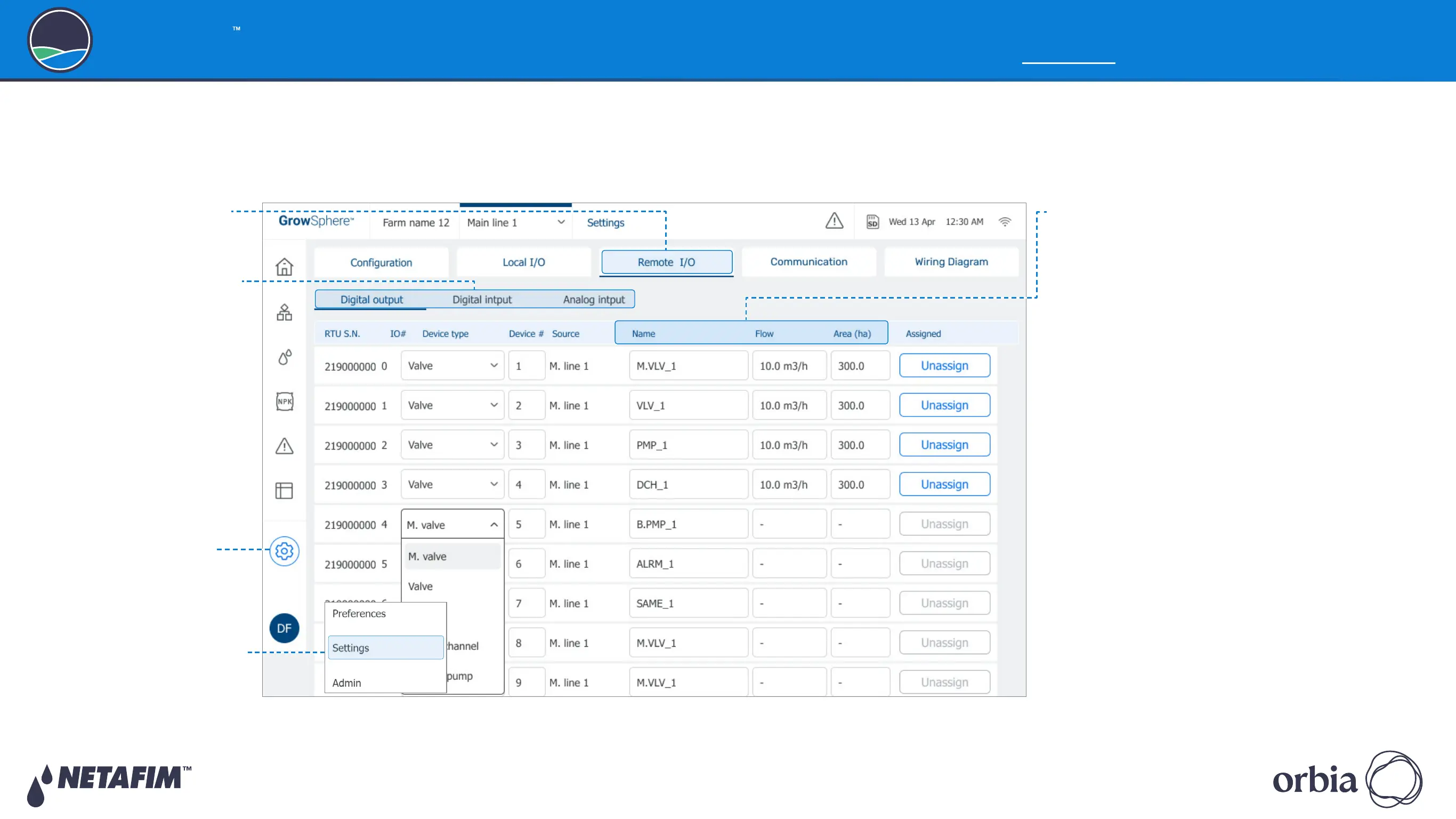The image size is (1456, 819).
Task: Choose Valve option in open dropdown list
Action: [x=453, y=587]
